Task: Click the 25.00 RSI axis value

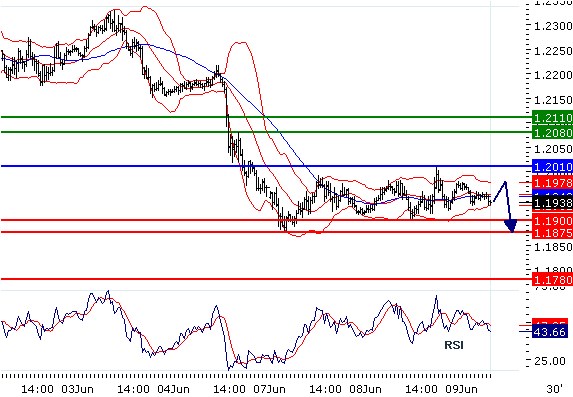Action: tap(550, 361)
